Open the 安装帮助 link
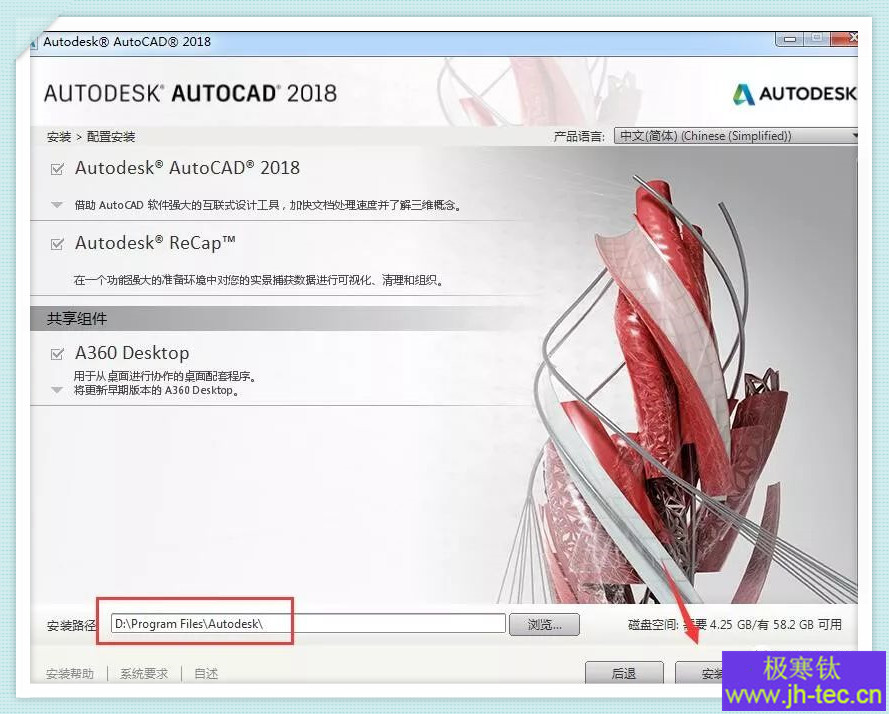 point(70,674)
